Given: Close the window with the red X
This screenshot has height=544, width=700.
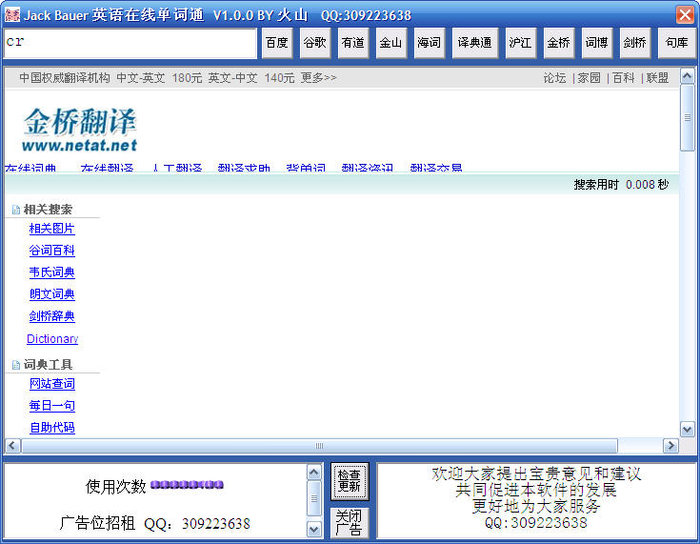Looking at the screenshot, I should 685,14.
